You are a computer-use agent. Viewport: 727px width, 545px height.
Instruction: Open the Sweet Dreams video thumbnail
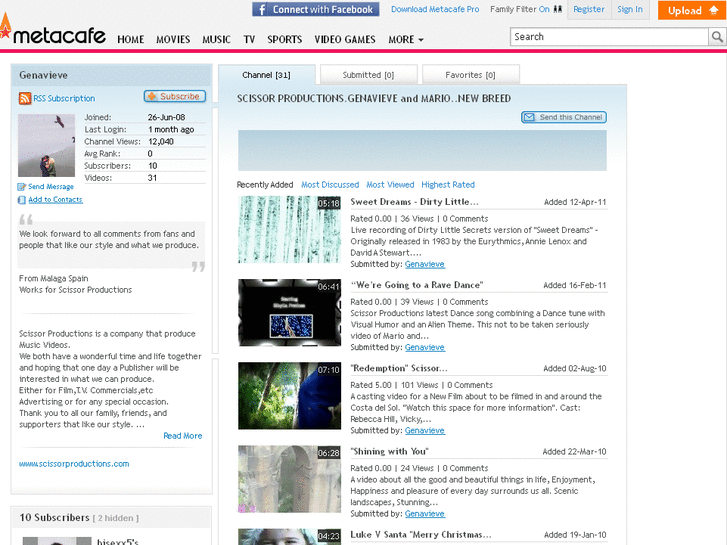(289, 230)
